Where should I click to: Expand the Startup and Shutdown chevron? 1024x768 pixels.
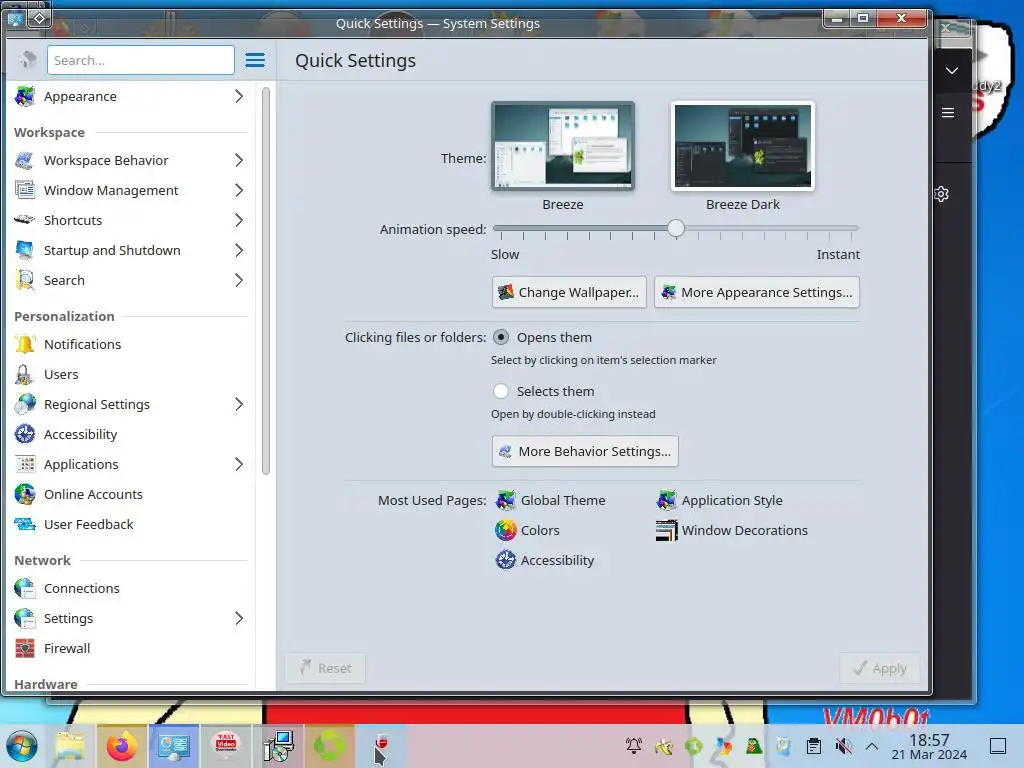click(x=239, y=251)
